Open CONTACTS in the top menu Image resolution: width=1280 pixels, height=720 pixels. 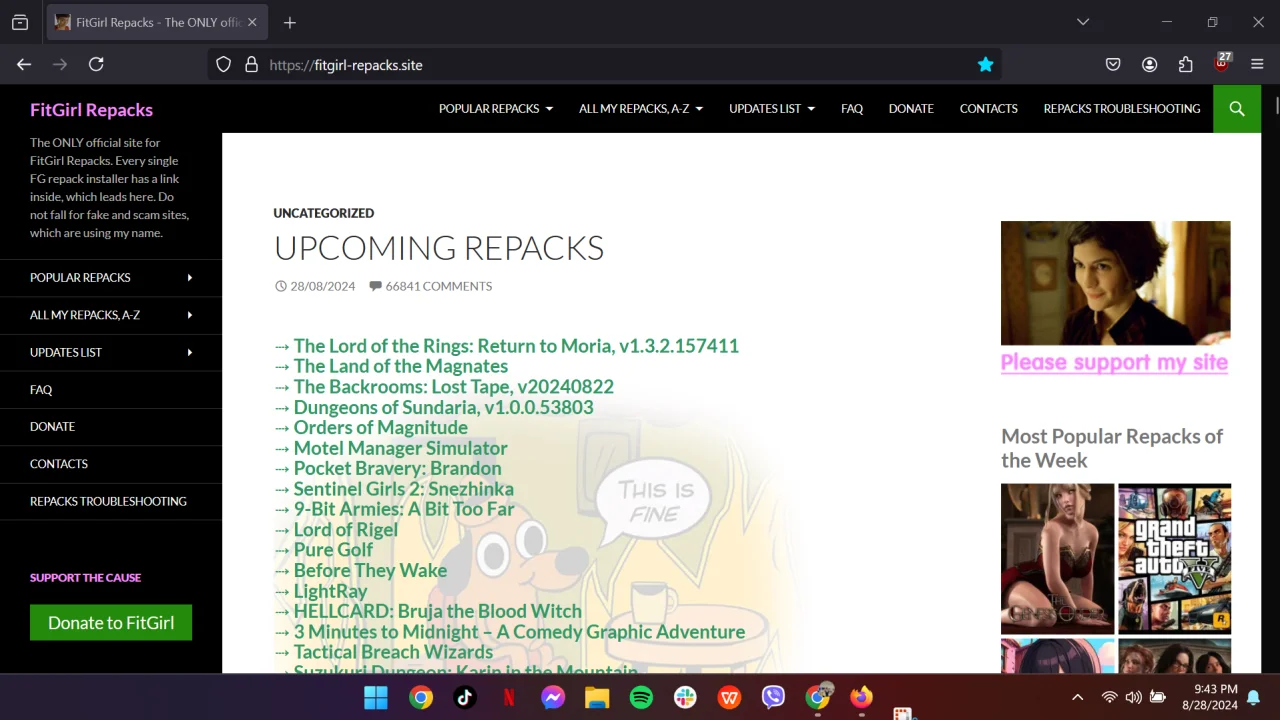click(989, 108)
